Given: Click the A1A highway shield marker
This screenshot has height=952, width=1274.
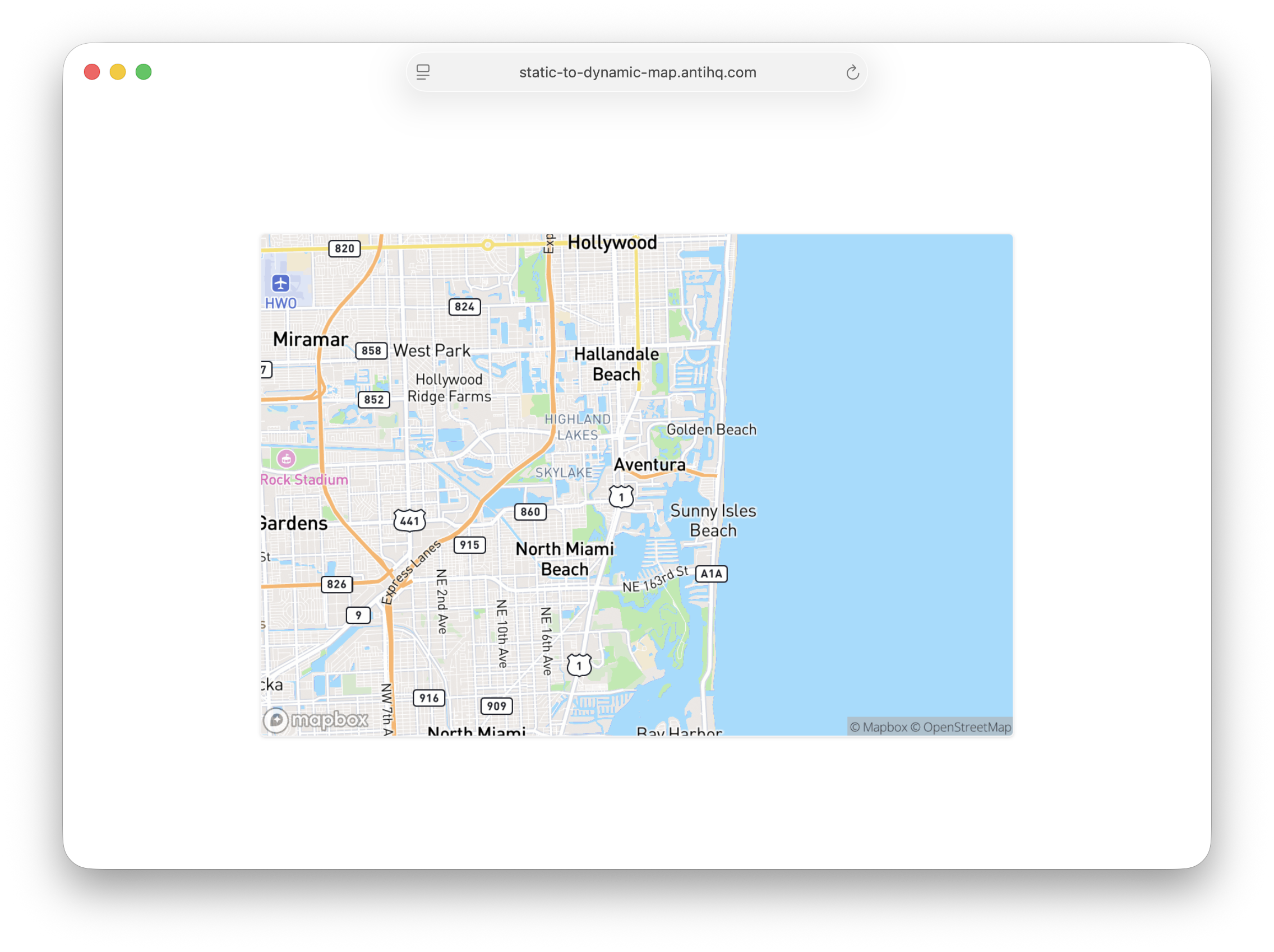Looking at the screenshot, I should point(711,574).
